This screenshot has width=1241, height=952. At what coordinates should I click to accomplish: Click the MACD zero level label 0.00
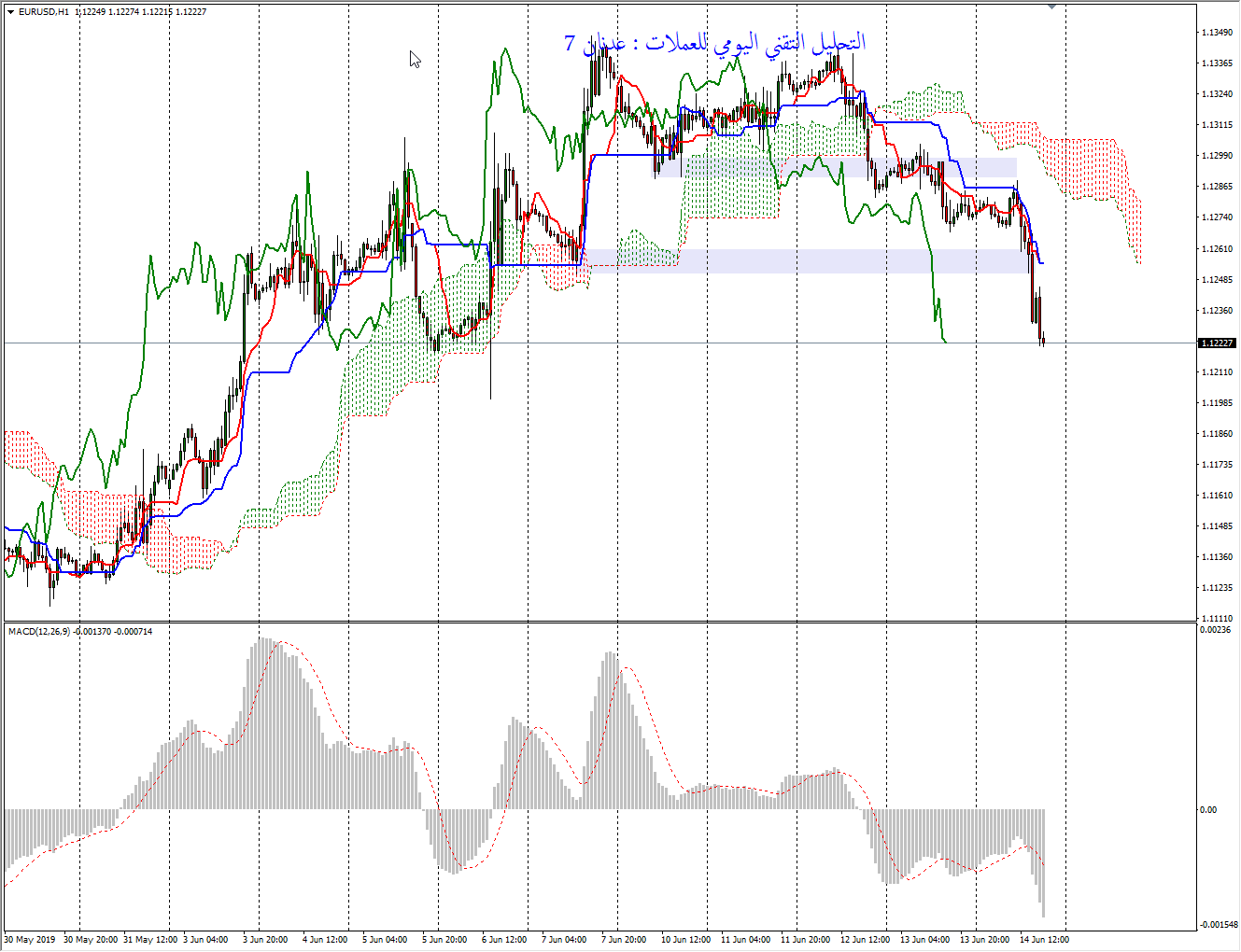pos(1208,810)
